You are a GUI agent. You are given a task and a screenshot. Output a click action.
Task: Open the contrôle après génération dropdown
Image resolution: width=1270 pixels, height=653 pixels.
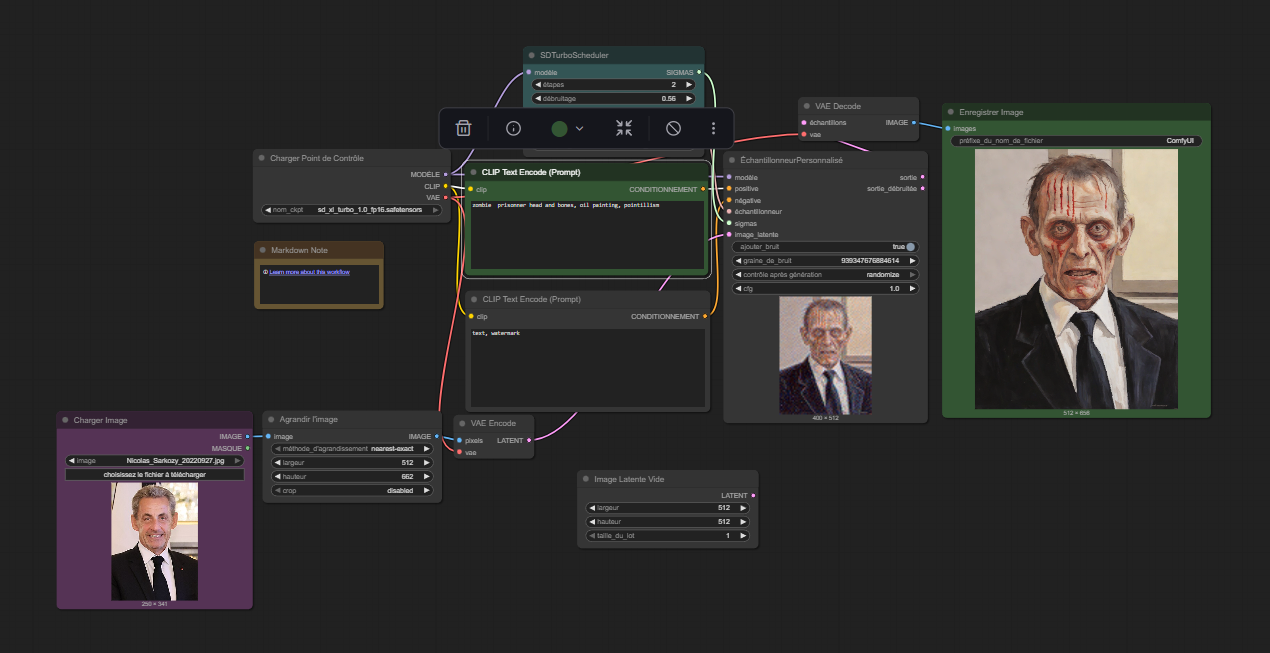(826, 274)
